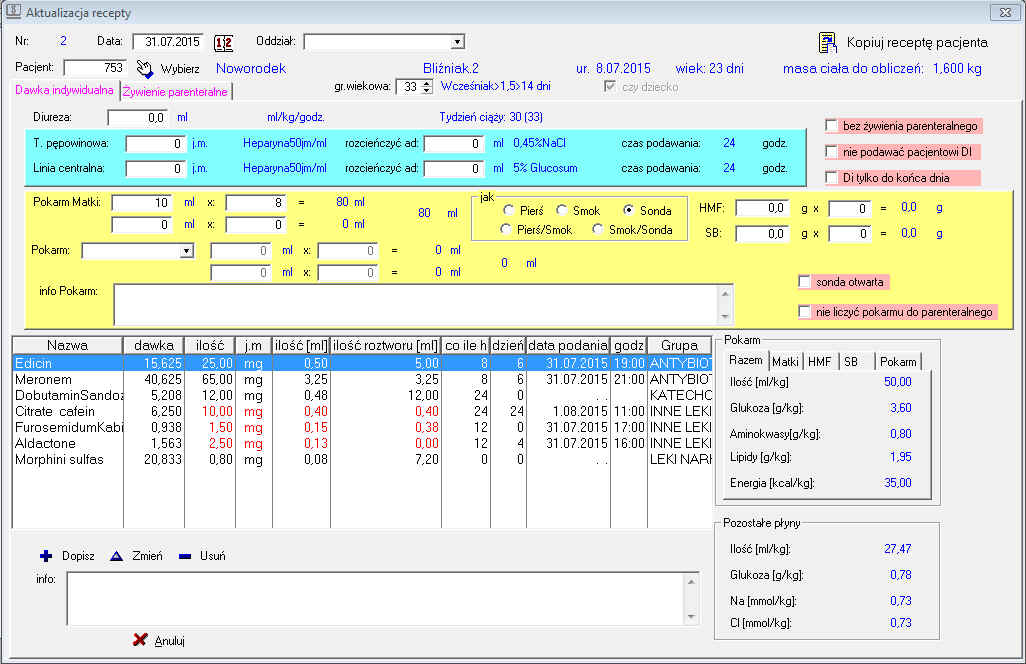Open the Oddział dropdown list
1026x664 pixels.
click(457, 42)
